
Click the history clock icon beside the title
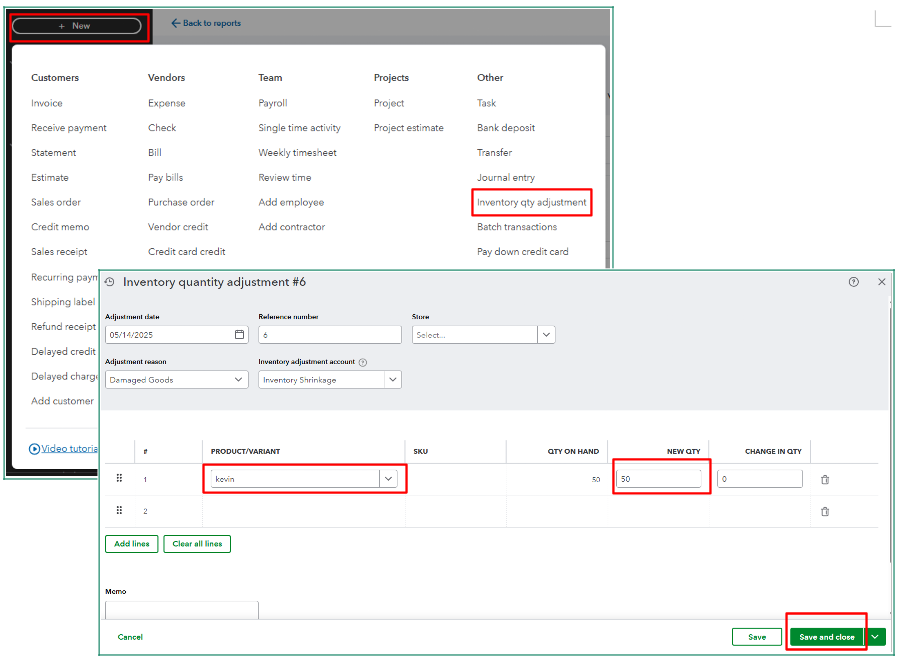(110, 282)
